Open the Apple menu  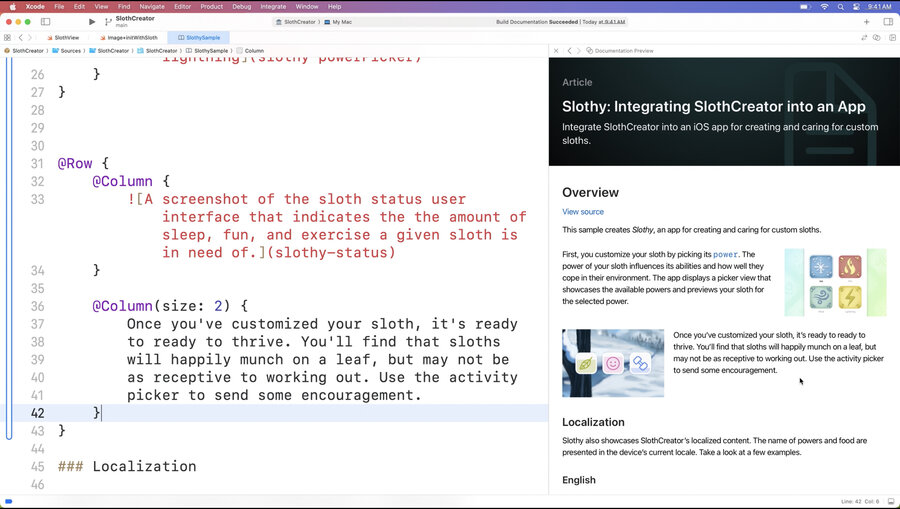(x=13, y=6)
